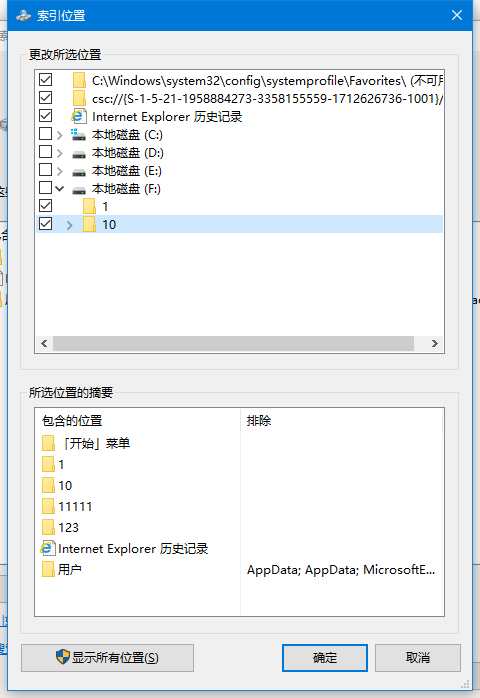Click the Internet Explorer history icon in tree

click(x=78, y=117)
